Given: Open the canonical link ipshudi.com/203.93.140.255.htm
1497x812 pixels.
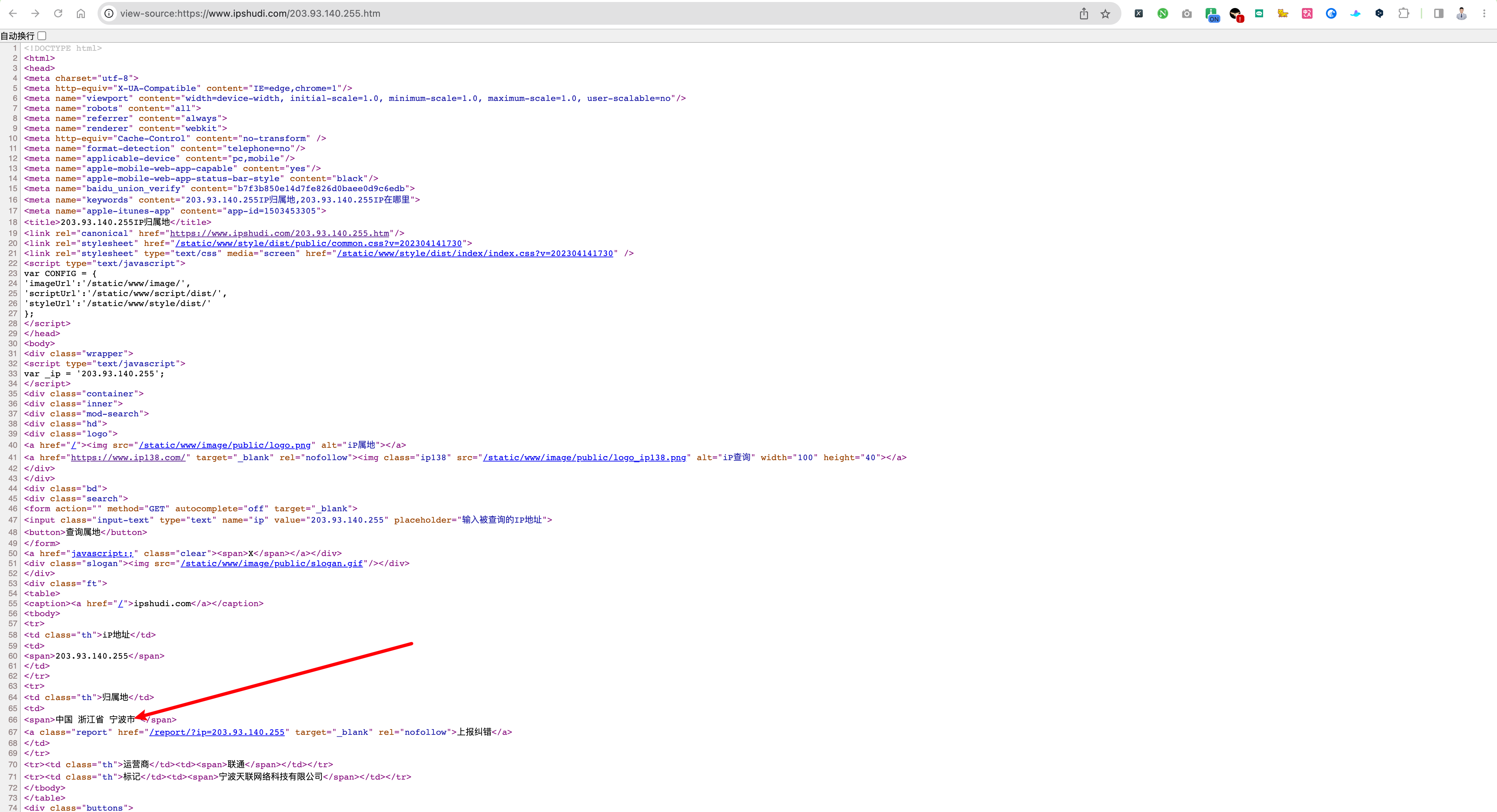Looking at the screenshot, I should click(280, 233).
